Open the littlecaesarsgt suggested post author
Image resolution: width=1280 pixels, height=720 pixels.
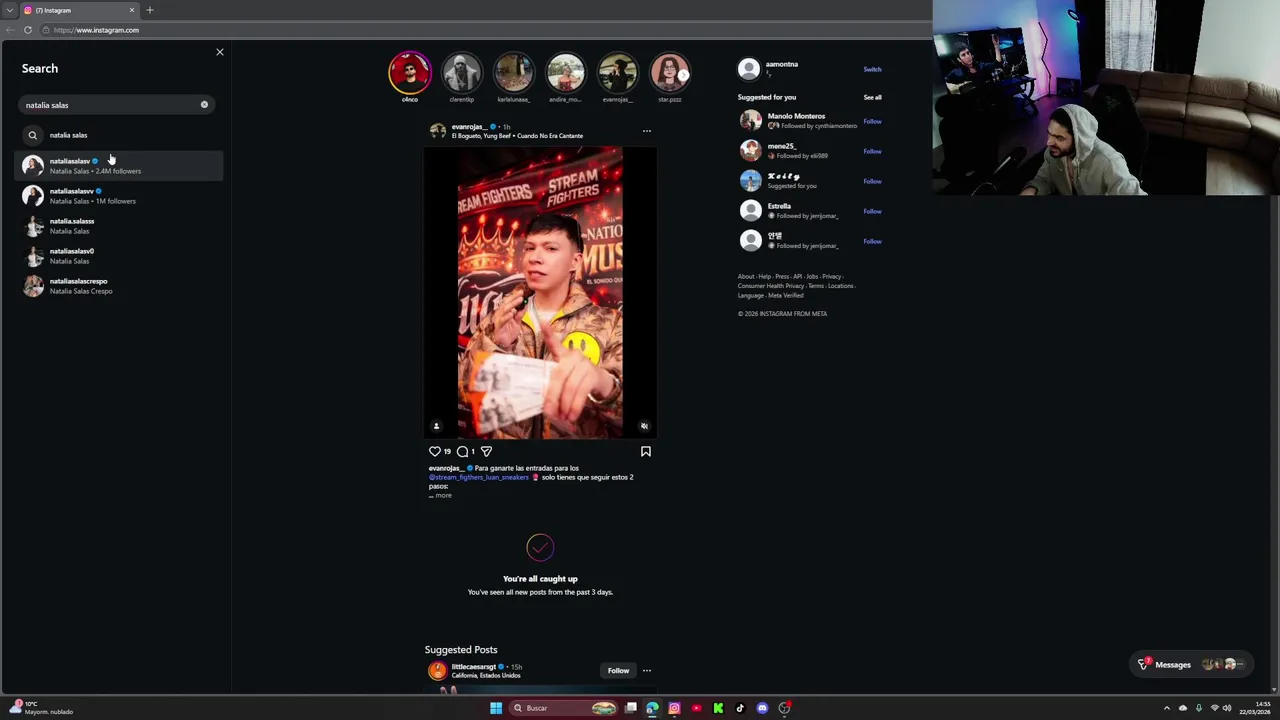click(x=473, y=667)
